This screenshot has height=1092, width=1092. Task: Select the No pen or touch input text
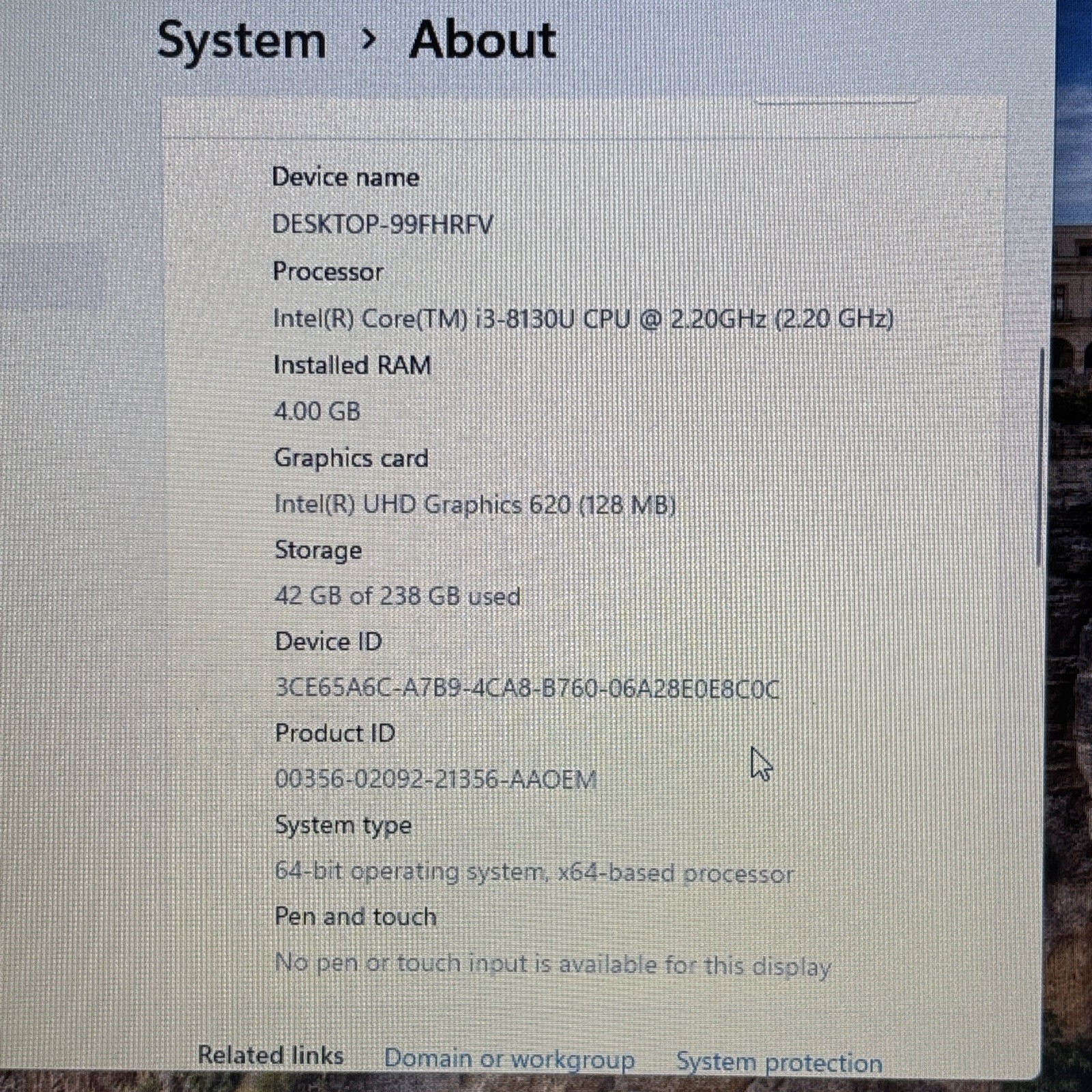pyautogui.click(x=553, y=965)
